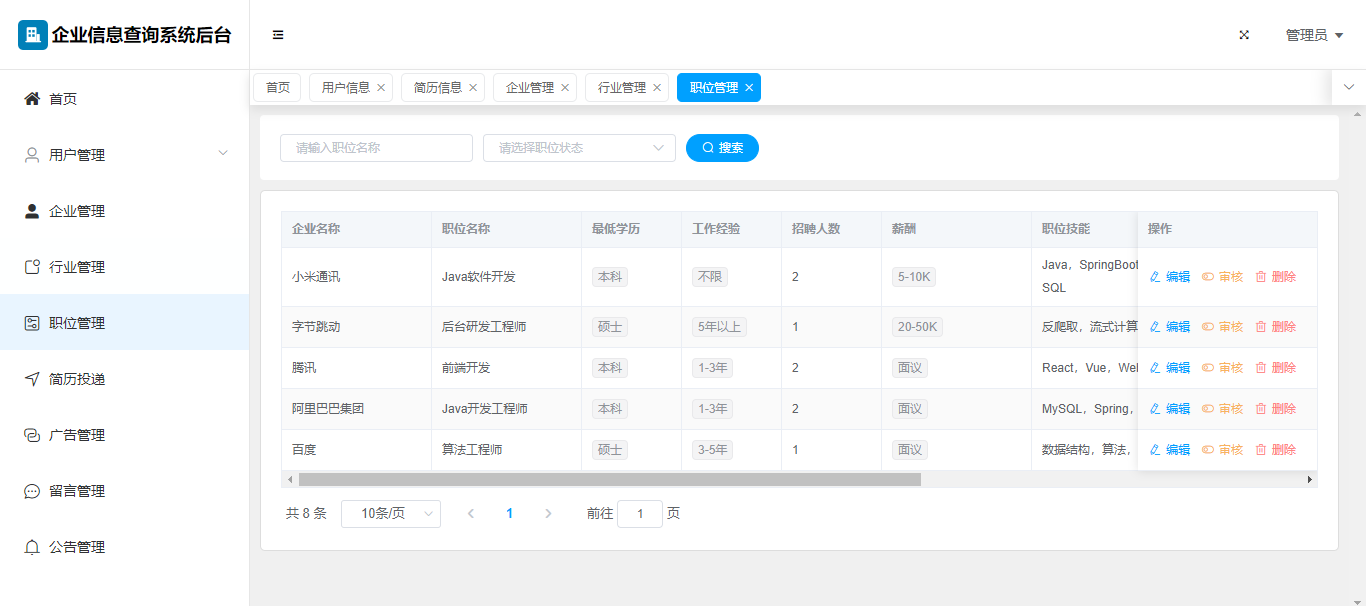Screen dimensions: 1366x606
Task: Close the 行业管理 tab
Action: pos(657,88)
